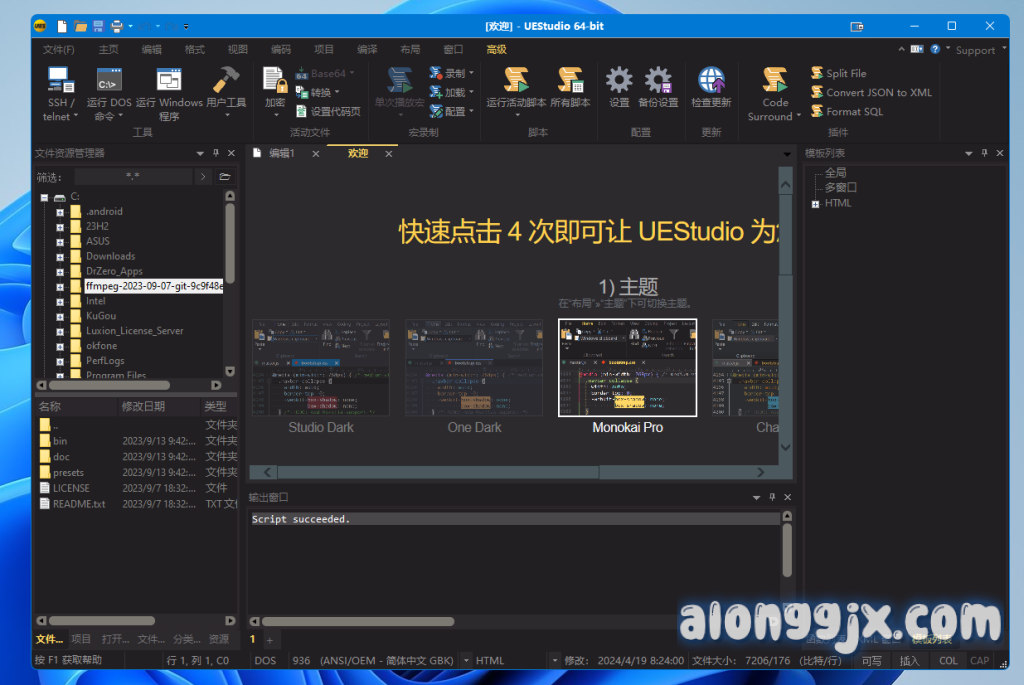Select the One Dark theme thumbnail
This screenshot has width=1024, height=685.
pyautogui.click(x=474, y=368)
